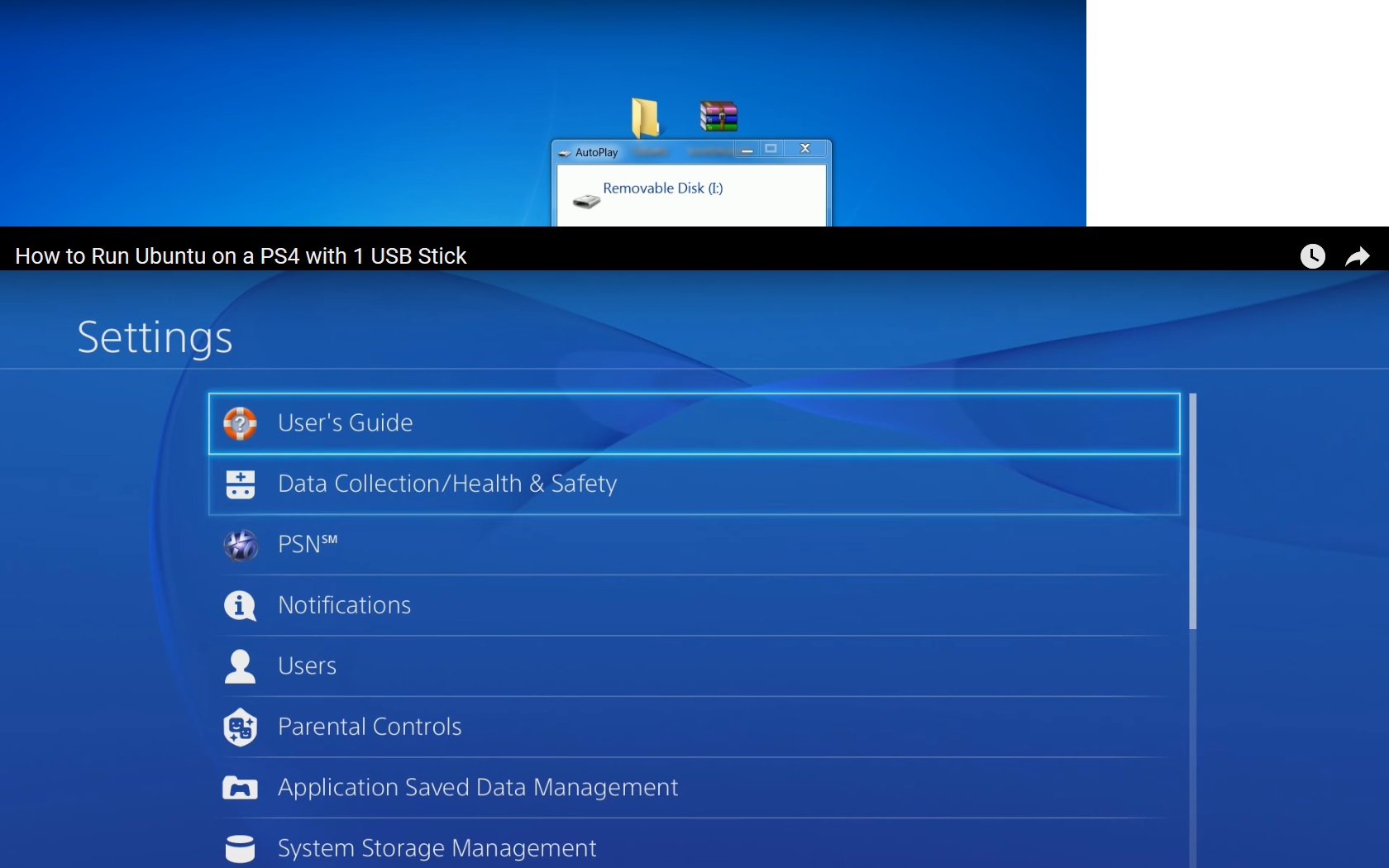Open Application Saved Data Management
Viewport: 1389px width, 868px height.
coord(694,788)
